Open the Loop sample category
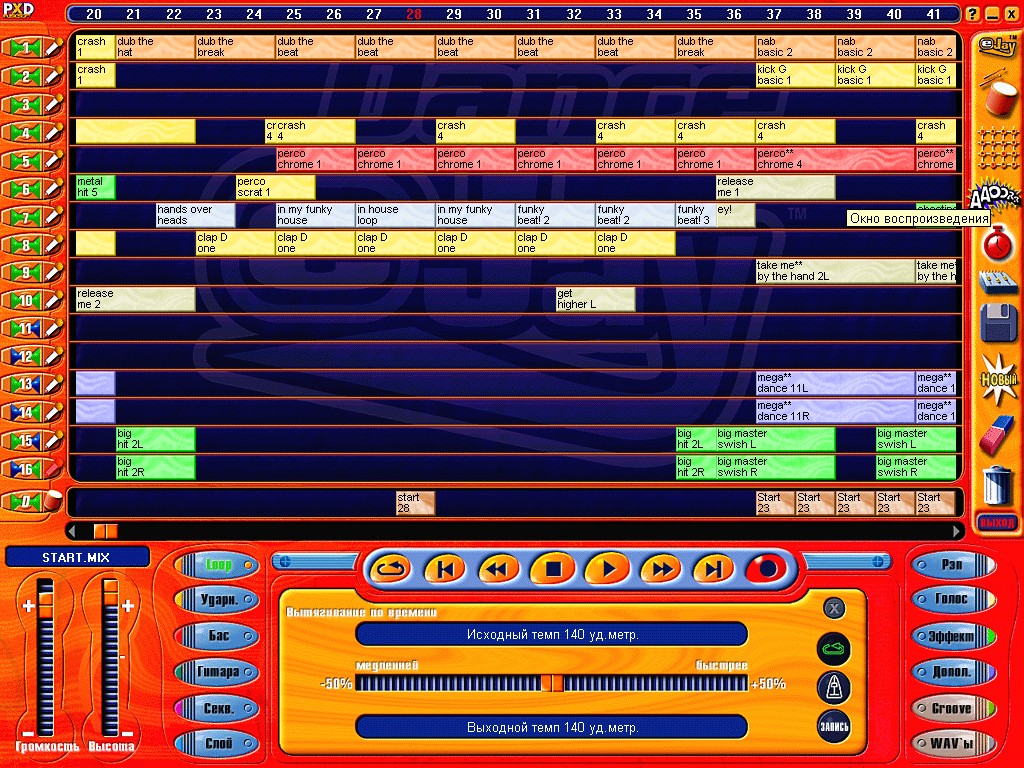Screen dimensions: 1024x768 (218, 565)
